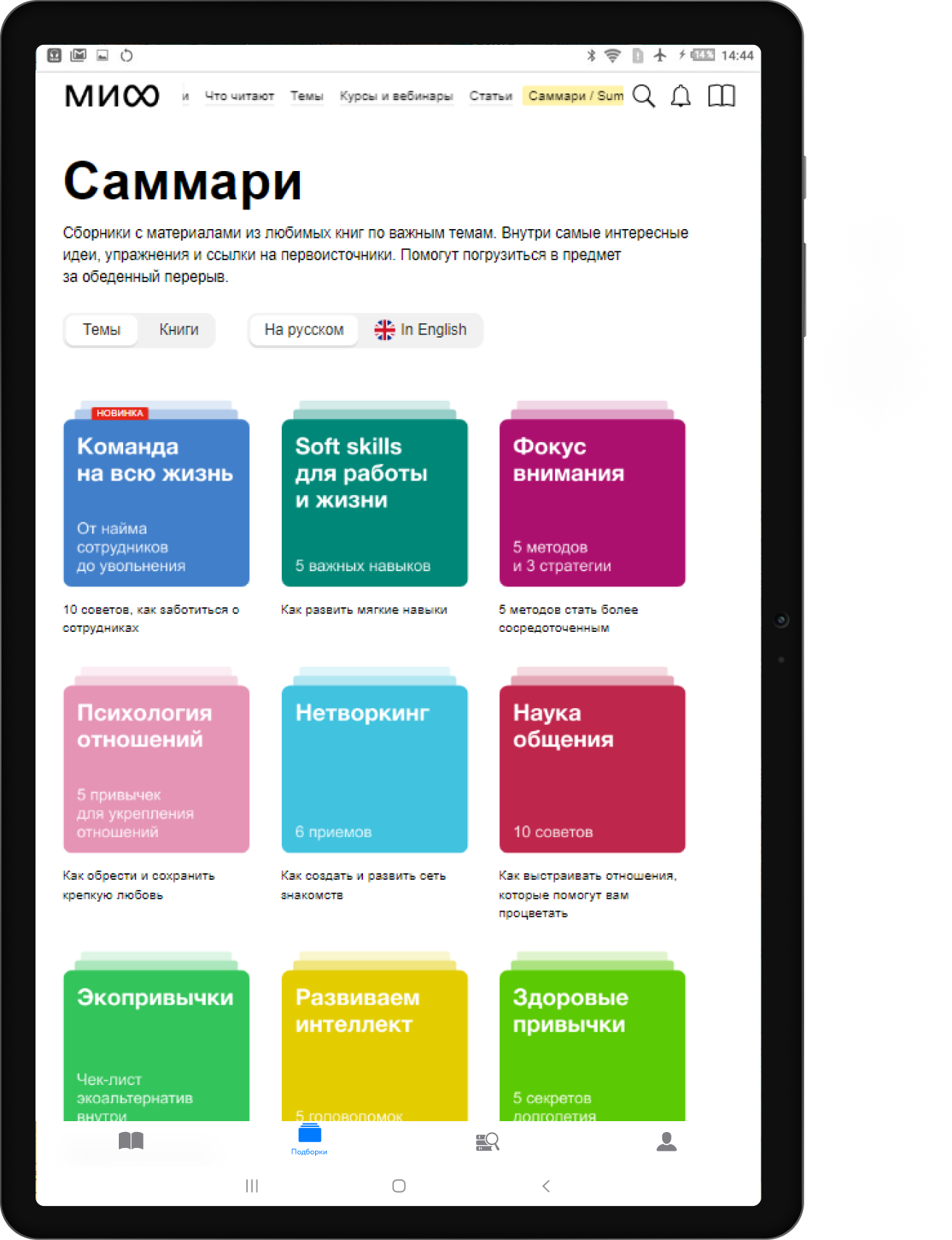The image size is (952, 1240).
Task: Tap the Wi-Fi status icon
Action: coord(613,56)
